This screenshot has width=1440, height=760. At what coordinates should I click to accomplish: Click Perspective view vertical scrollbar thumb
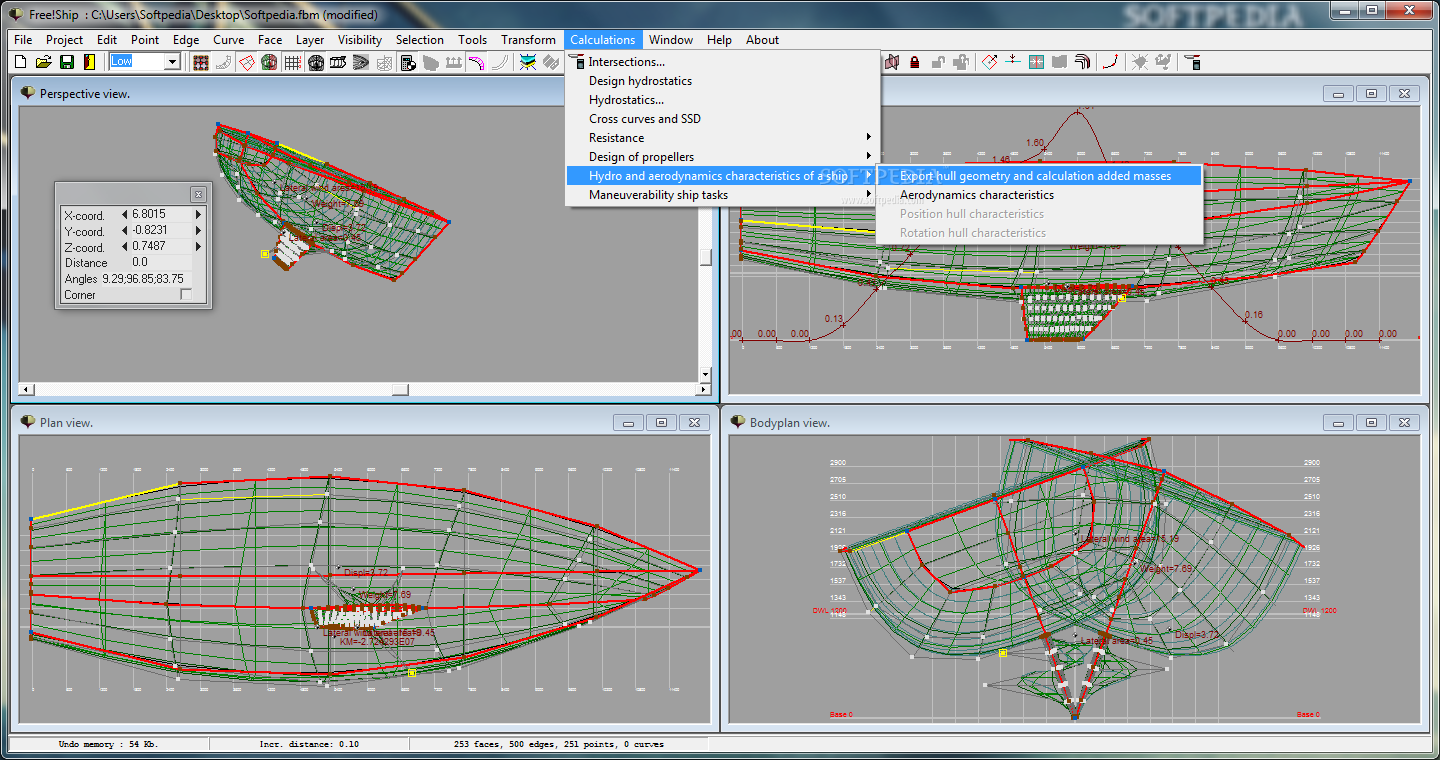pos(705,257)
